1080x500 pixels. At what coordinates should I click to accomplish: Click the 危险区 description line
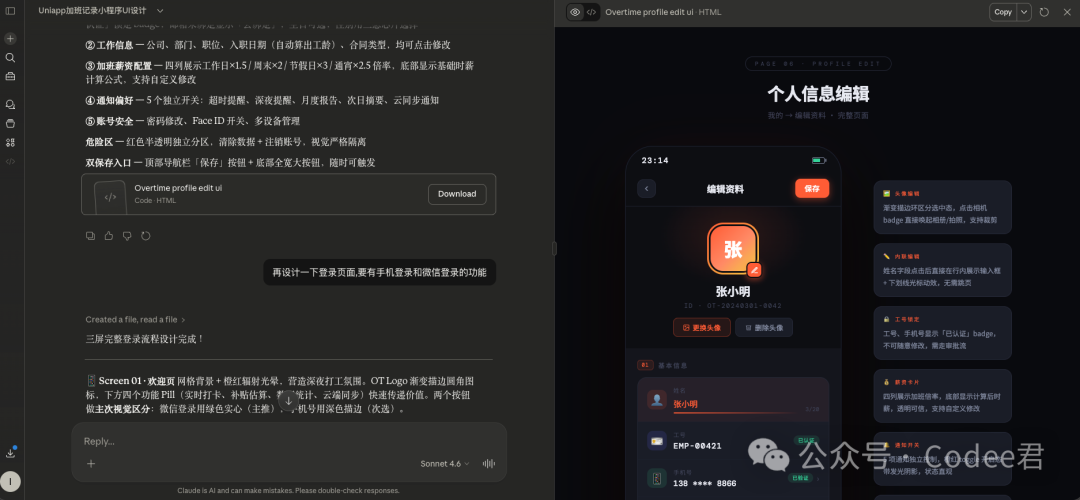tap(225, 142)
